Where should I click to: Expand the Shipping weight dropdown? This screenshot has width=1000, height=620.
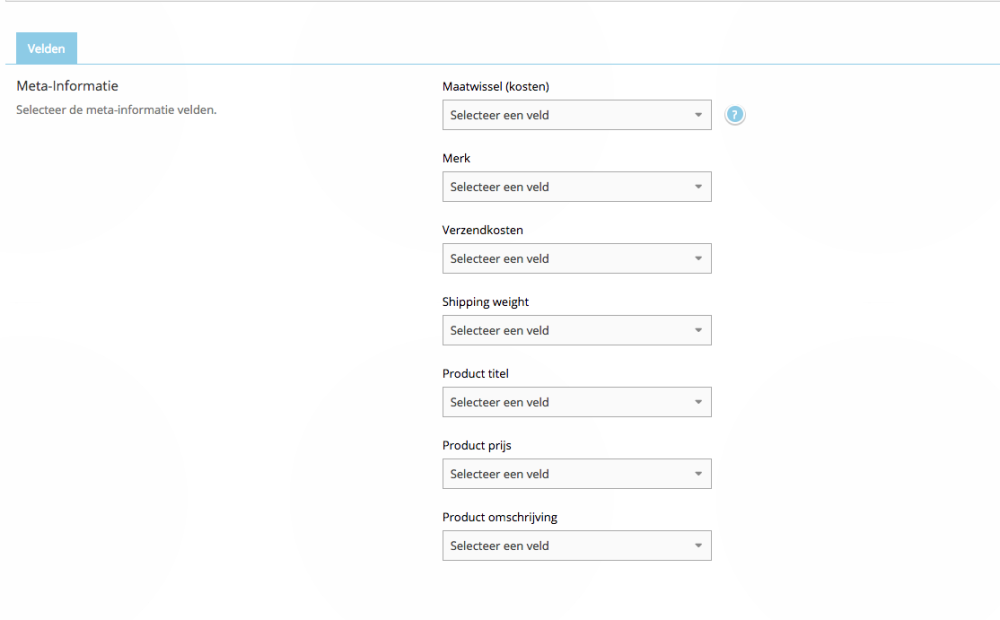(x=576, y=331)
